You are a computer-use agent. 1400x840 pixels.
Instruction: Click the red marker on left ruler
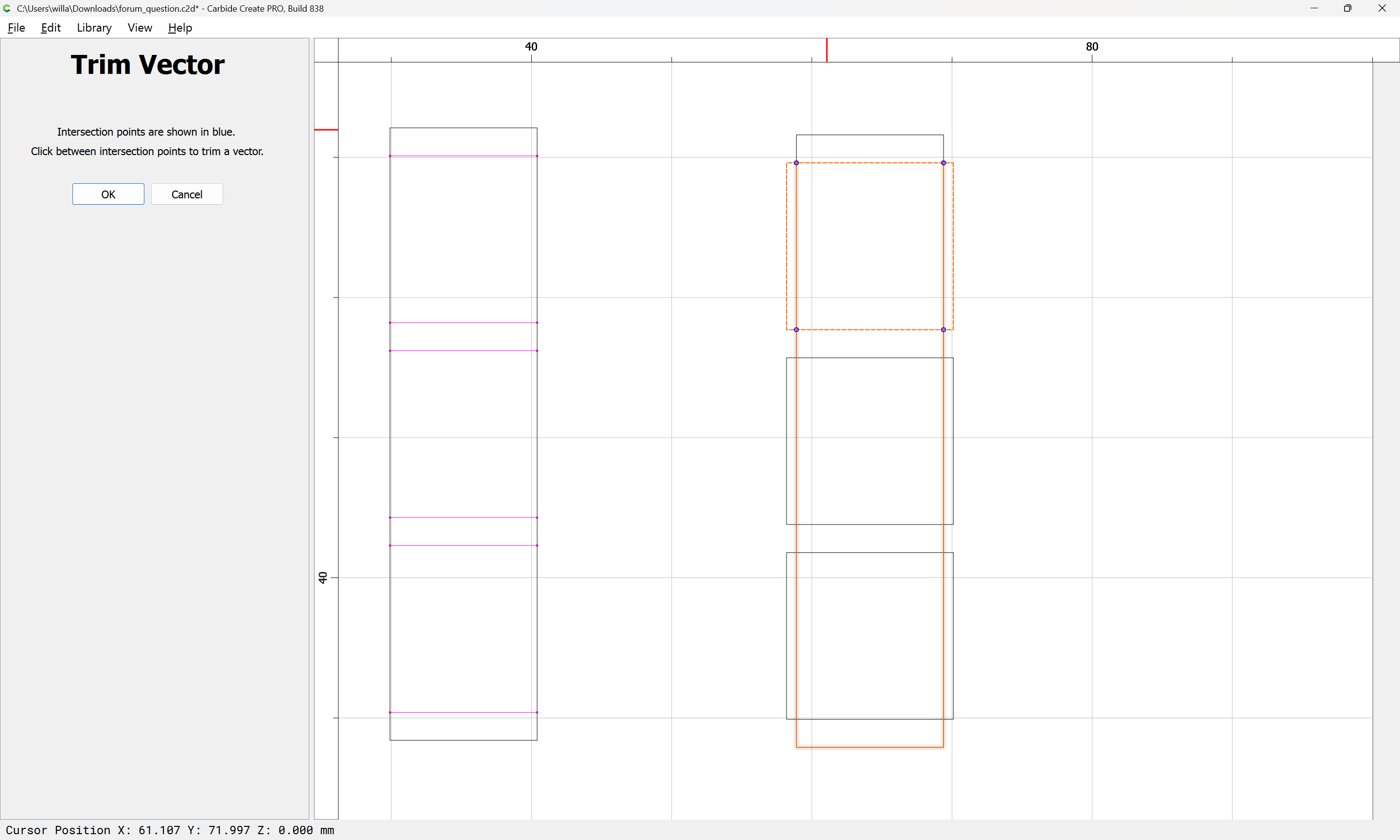[326, 130]
